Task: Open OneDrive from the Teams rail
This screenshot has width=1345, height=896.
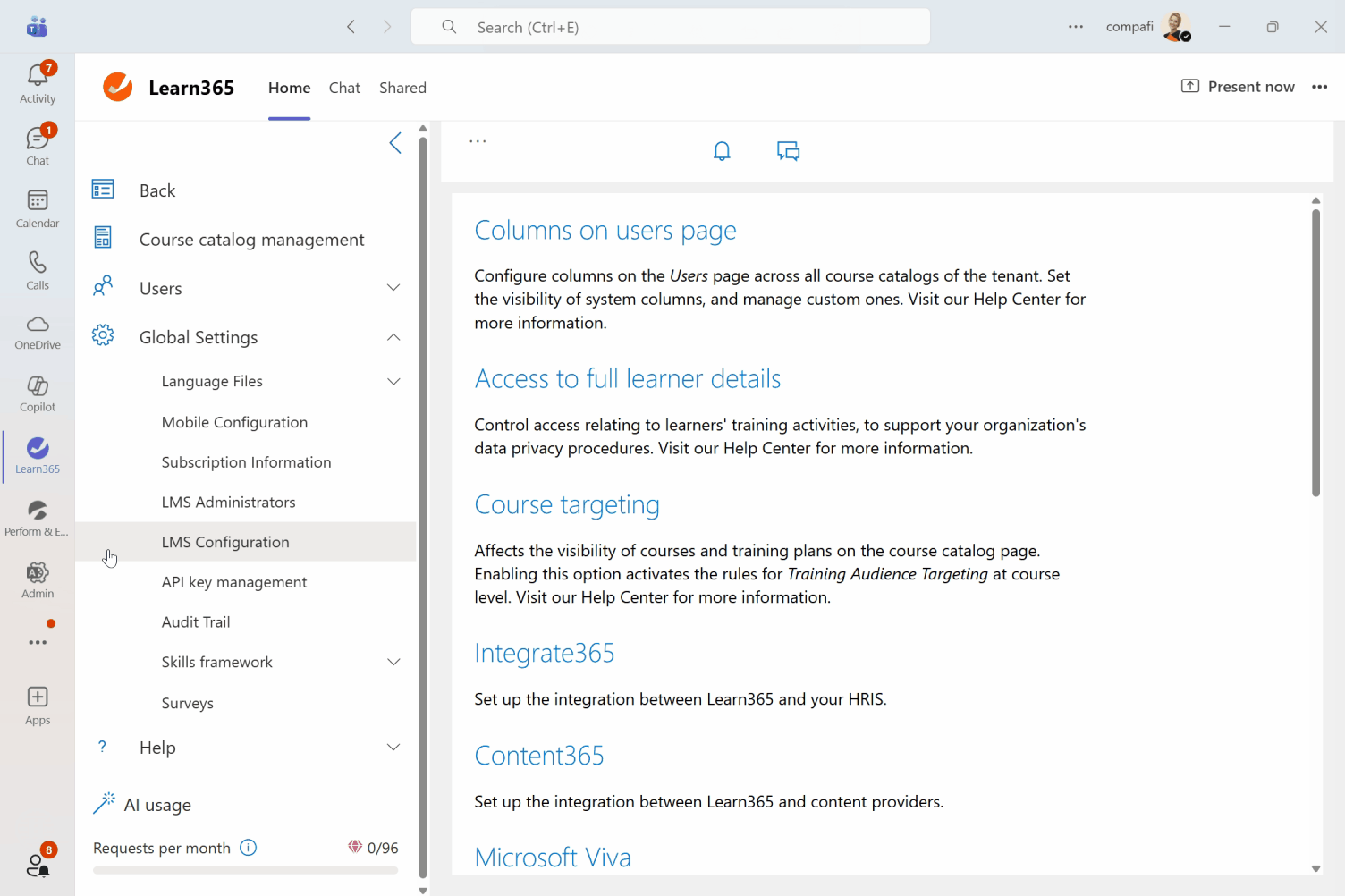Action: tap(37, 331)
